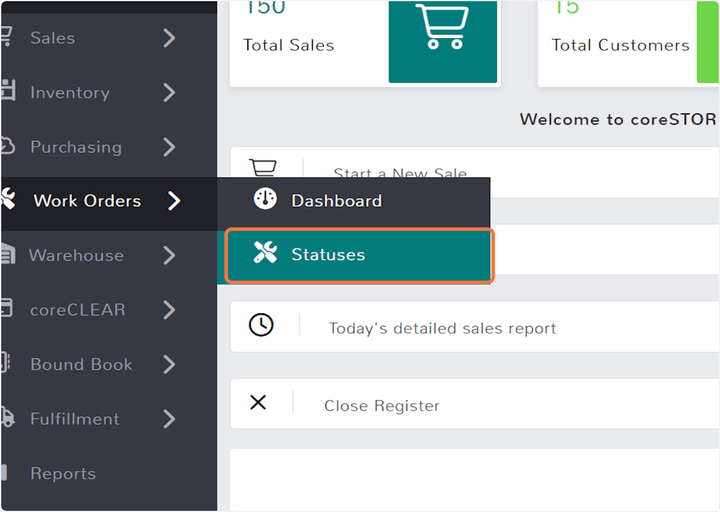The height and width of the screenshot is (512, 720).
Task: Expand the Warehouse submenu chevron
Action: 169,255
